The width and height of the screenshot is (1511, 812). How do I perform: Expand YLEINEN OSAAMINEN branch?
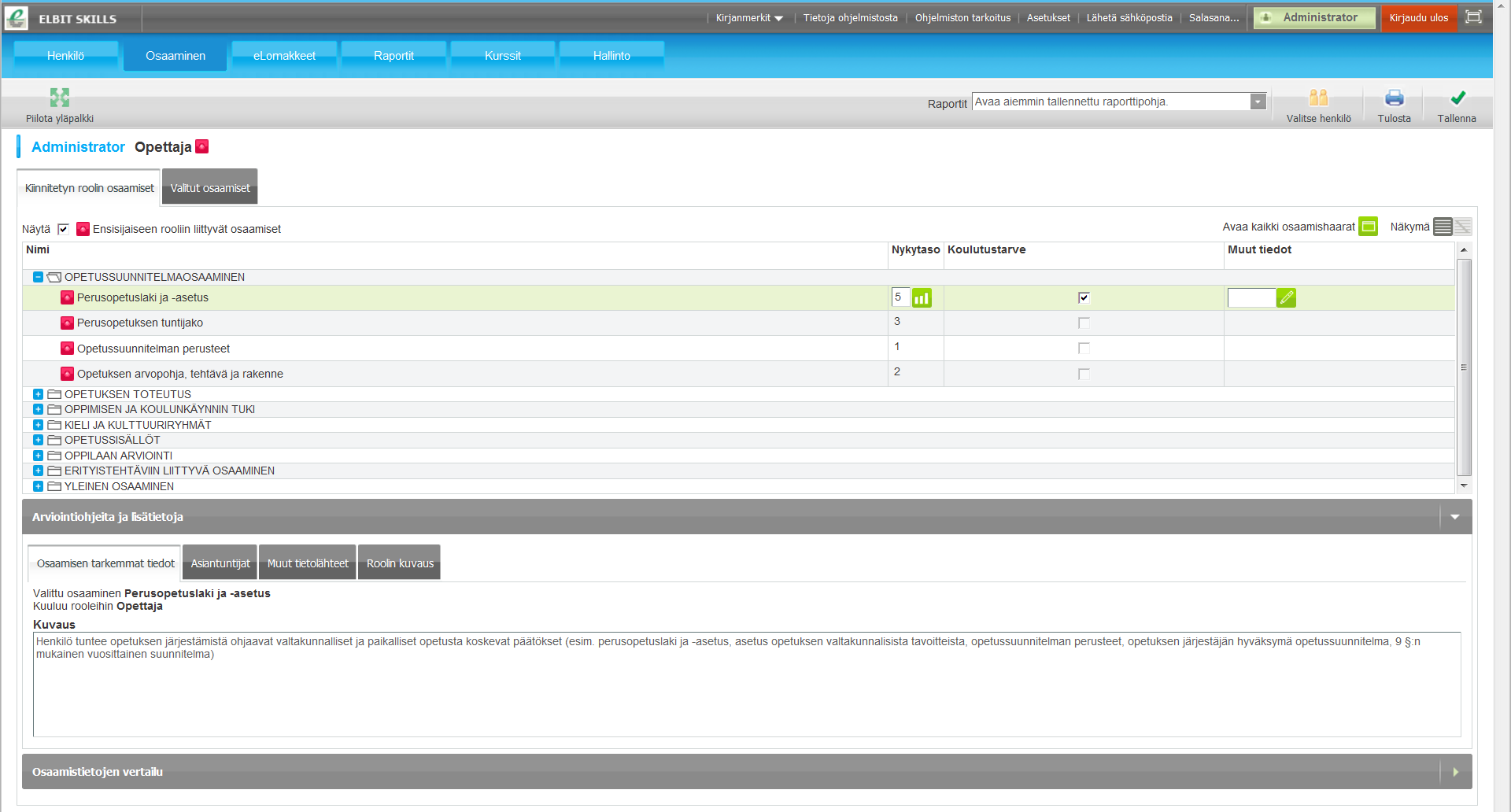[38, 486]
